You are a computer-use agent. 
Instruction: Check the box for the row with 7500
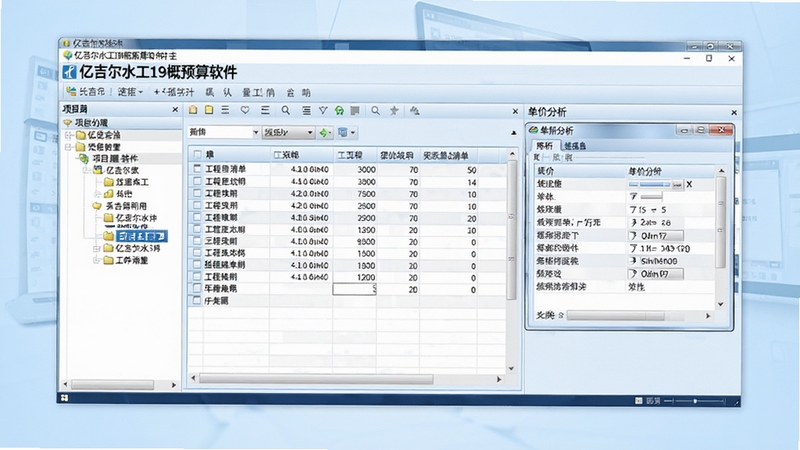click(x=197, y=193)
